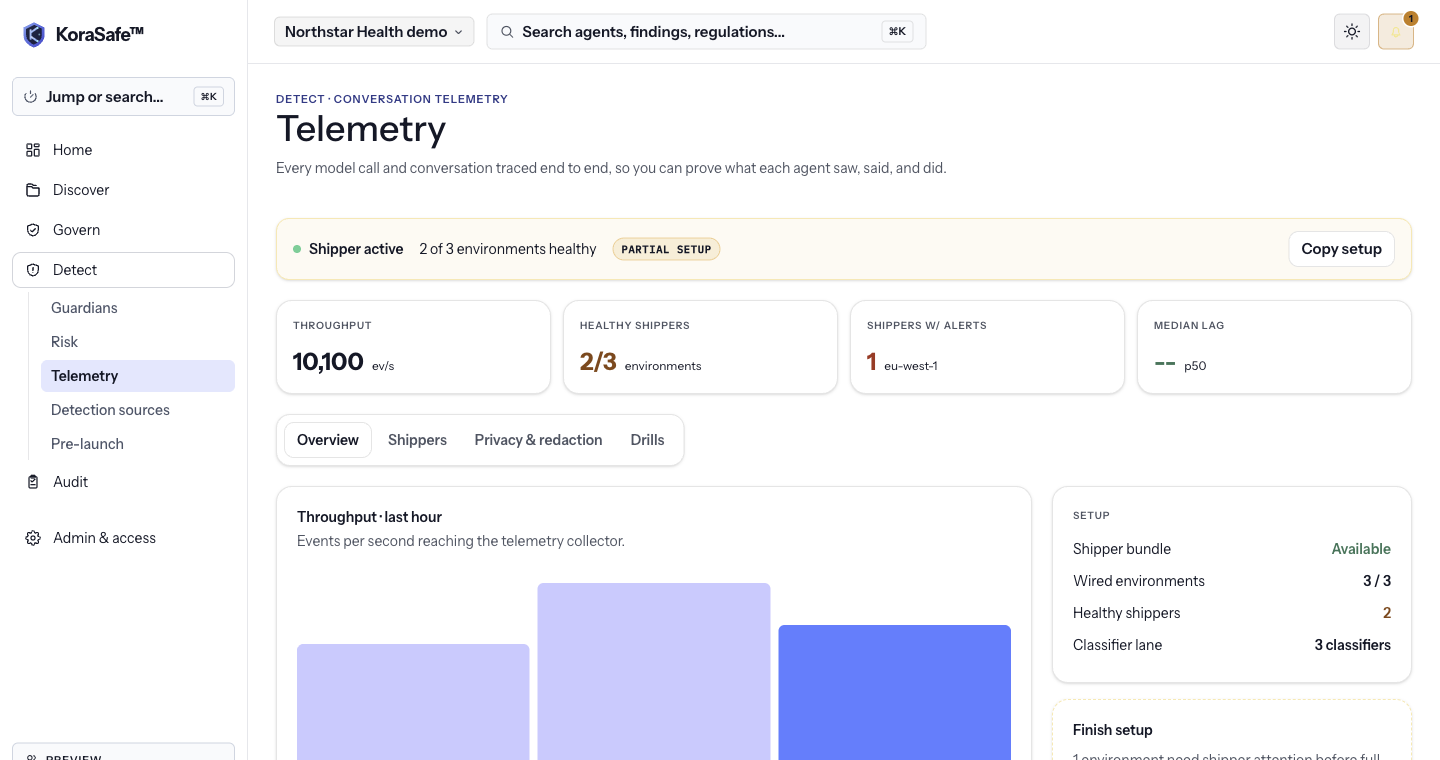
Task: Open the Discover section
Action: pyautogui.click(x=123, y=190)
